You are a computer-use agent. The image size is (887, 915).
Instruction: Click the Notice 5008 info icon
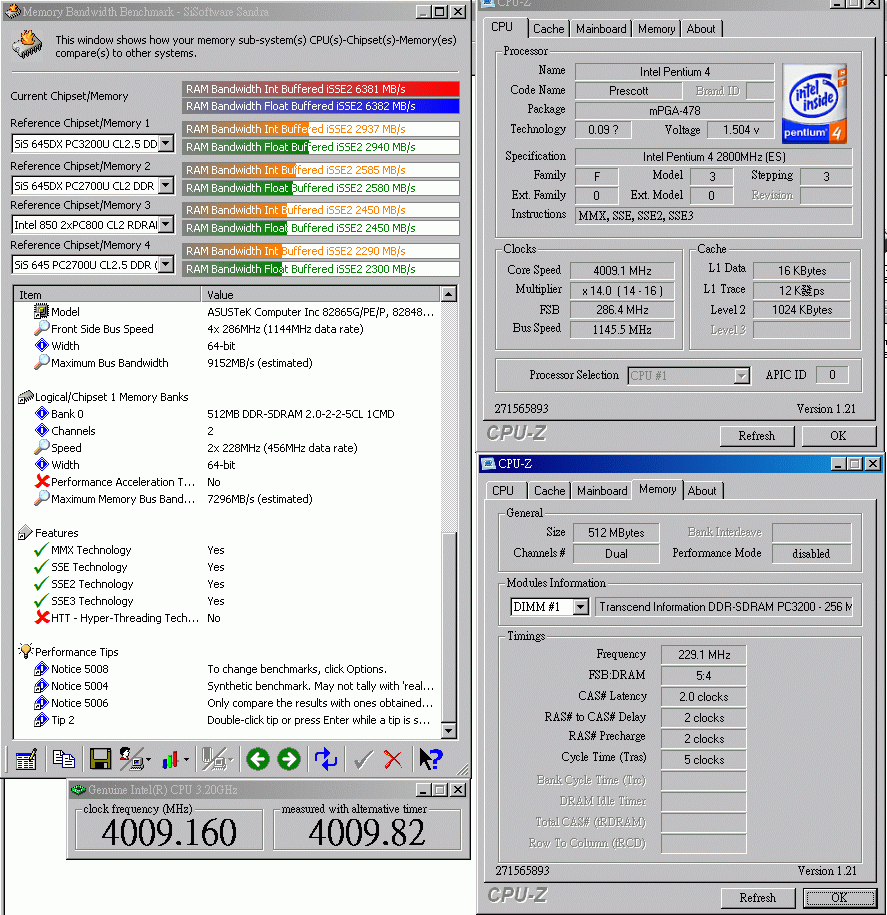pos(41,669)
